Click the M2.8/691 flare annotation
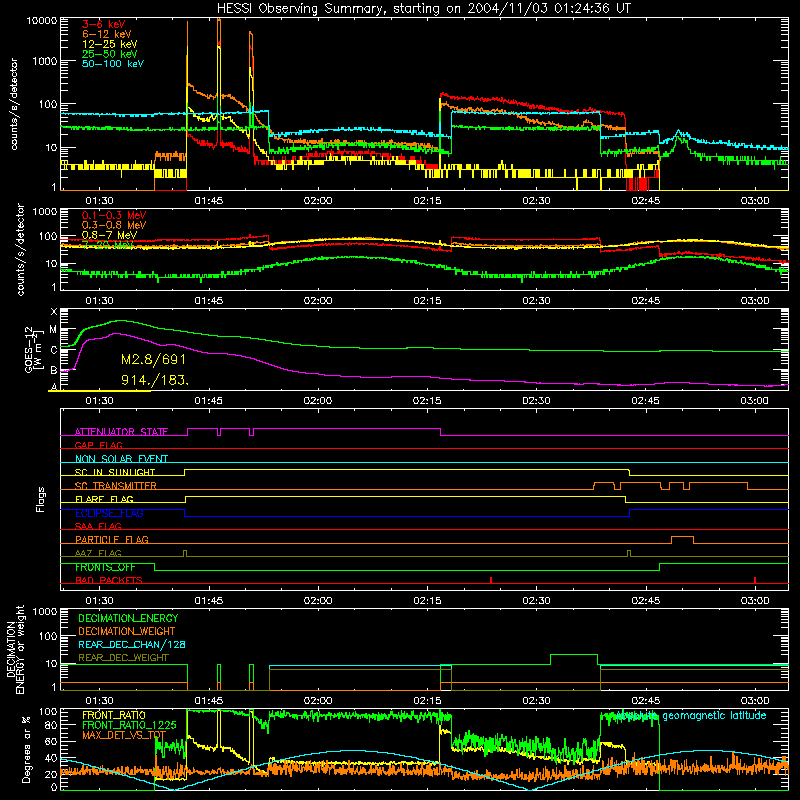This screenshot has width=800, height=800. [x=154, y=360]
